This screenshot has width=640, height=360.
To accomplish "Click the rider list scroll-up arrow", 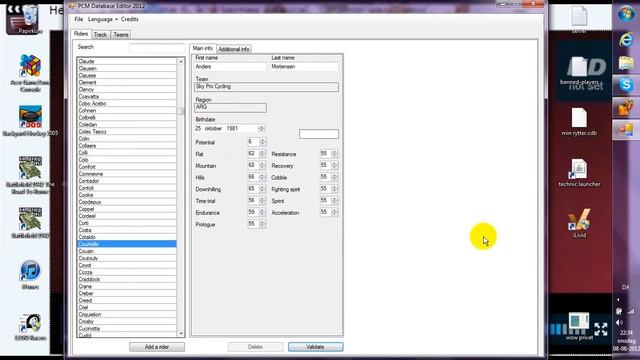I will pos(181,61).
